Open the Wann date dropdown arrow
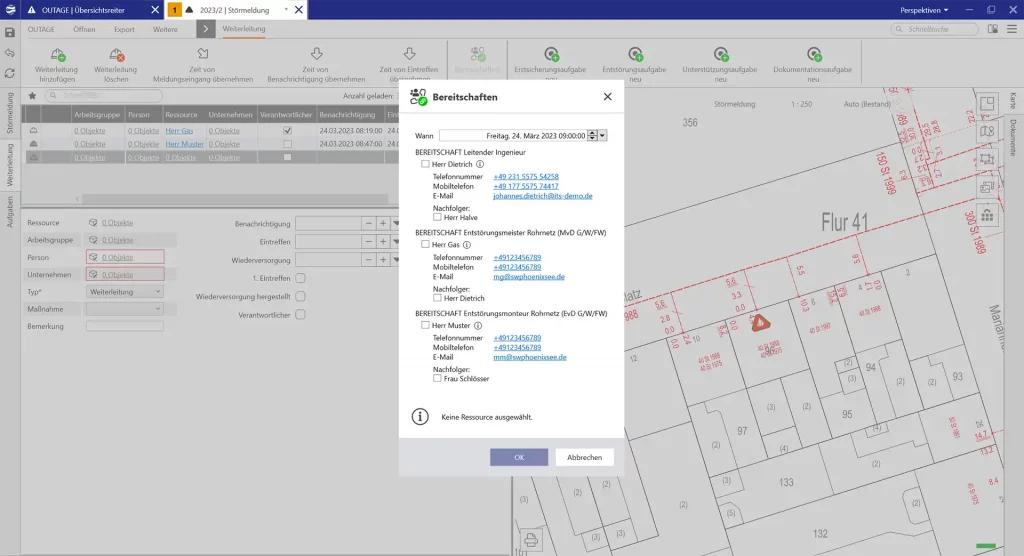The width and height of the screenshot is (1024, 556). click(x=603, y=135)
